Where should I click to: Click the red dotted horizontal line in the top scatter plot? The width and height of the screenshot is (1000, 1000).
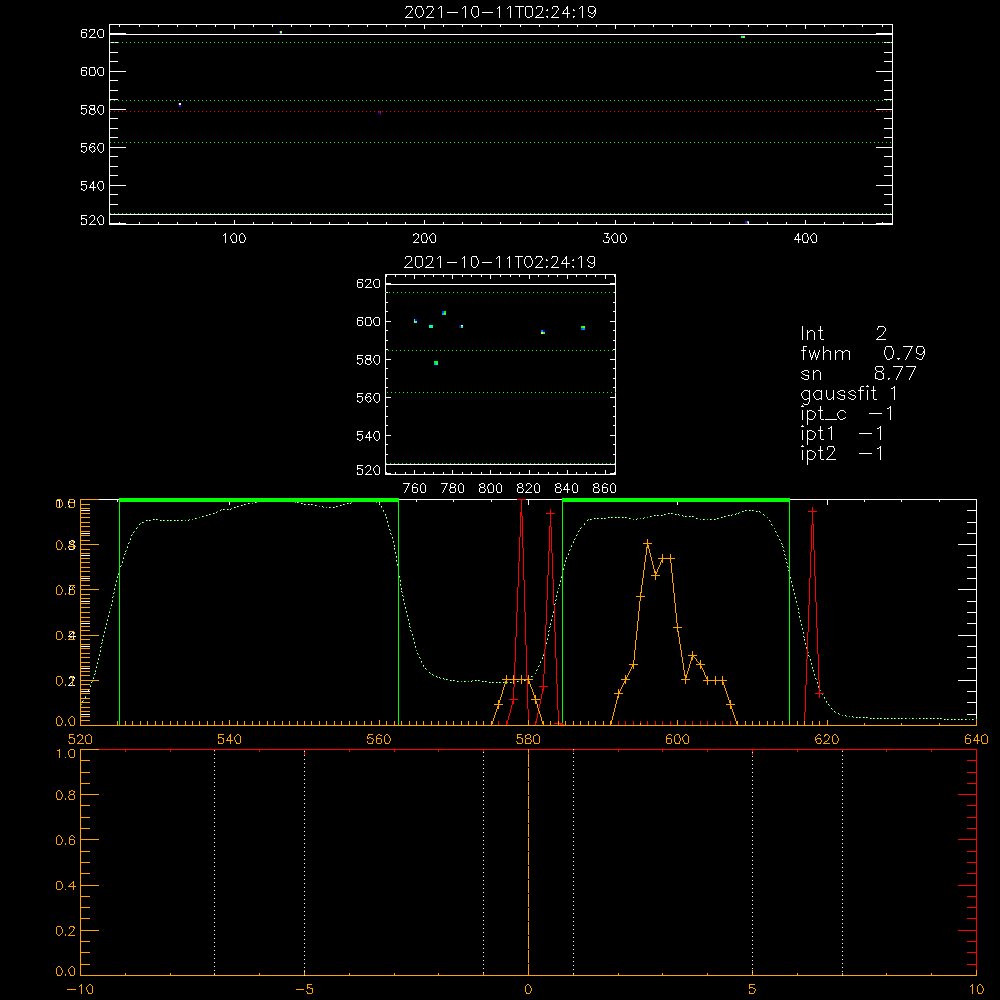[x=501, y=112]
